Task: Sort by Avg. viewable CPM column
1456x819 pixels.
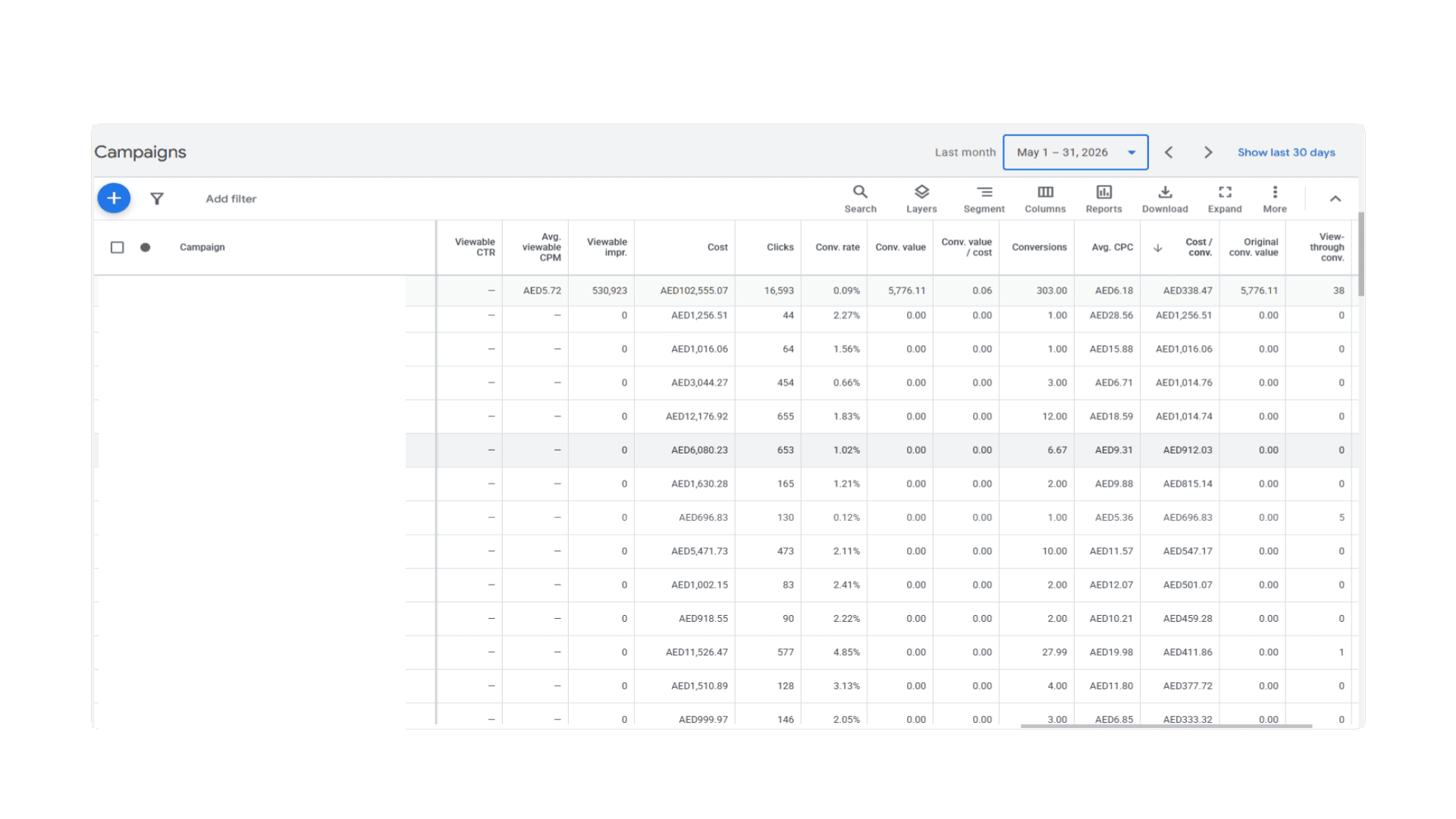Action: [x=541, y=247]
